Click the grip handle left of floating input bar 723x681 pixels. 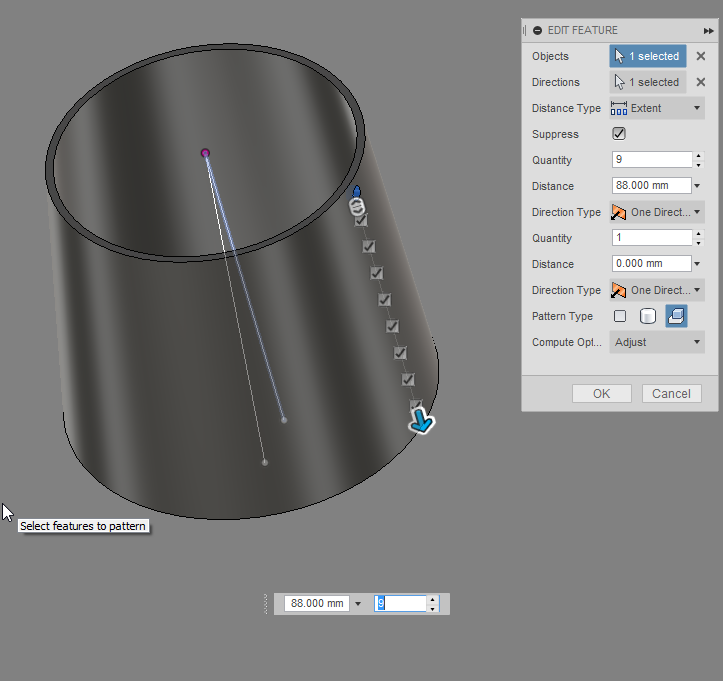tap(266, 604)
